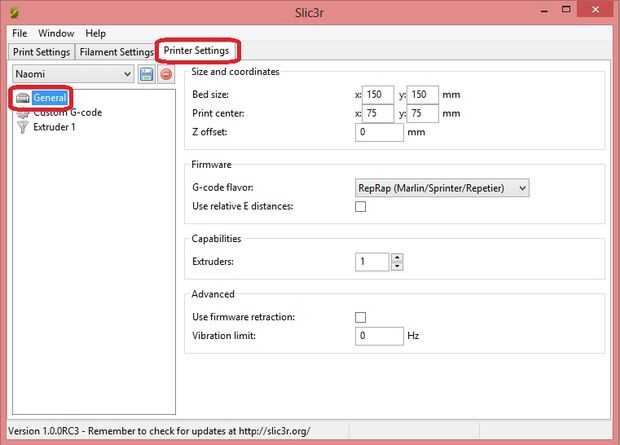Open the File menu

pos(19,33)
